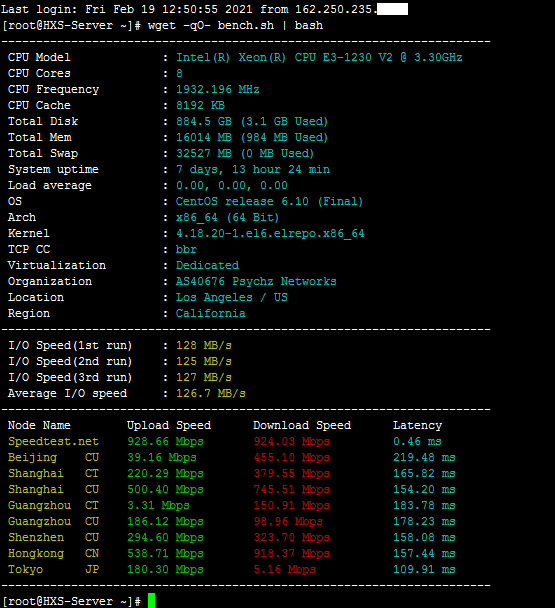The height and width of the screenshot is (608, 555).
Task: Click CPU Frequency value '1932.196 MHz'
Action: (x=218, y=89)
